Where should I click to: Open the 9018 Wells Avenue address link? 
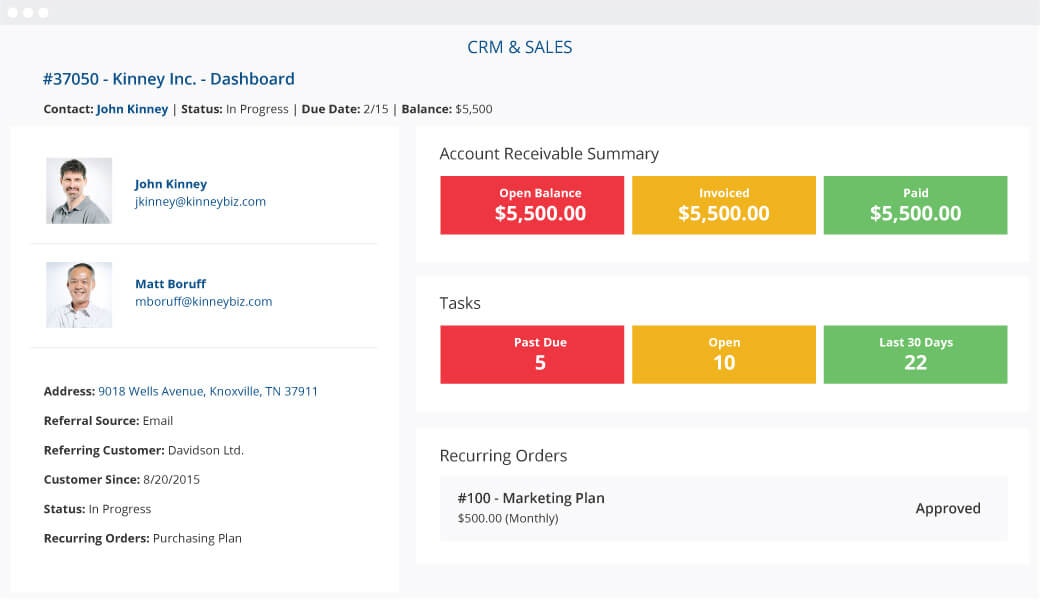click(208, 392)
